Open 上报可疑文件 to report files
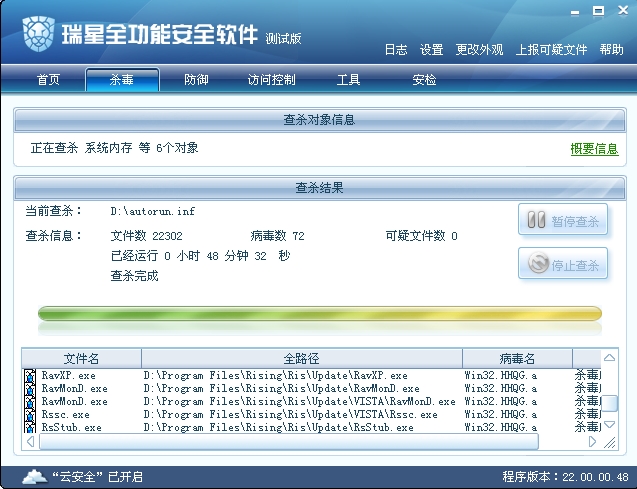The width and height of the screenshot is (637, 489). pos(551,50)
